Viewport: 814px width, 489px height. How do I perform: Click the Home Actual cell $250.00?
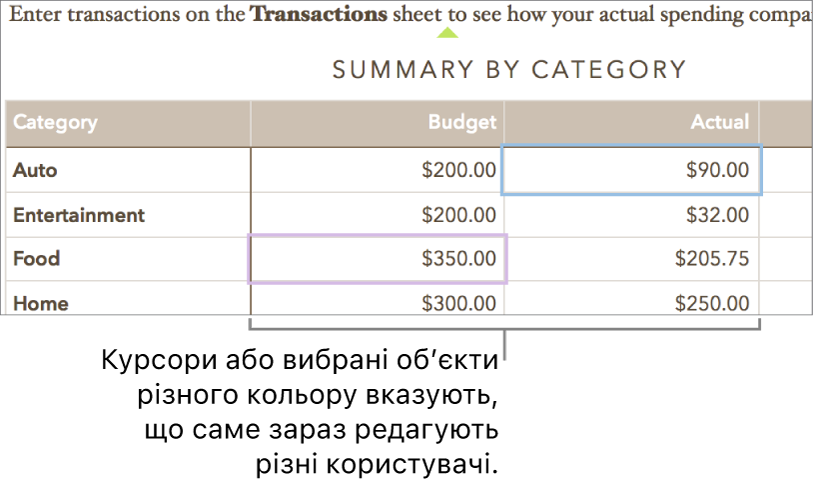[x=632, y=302]
